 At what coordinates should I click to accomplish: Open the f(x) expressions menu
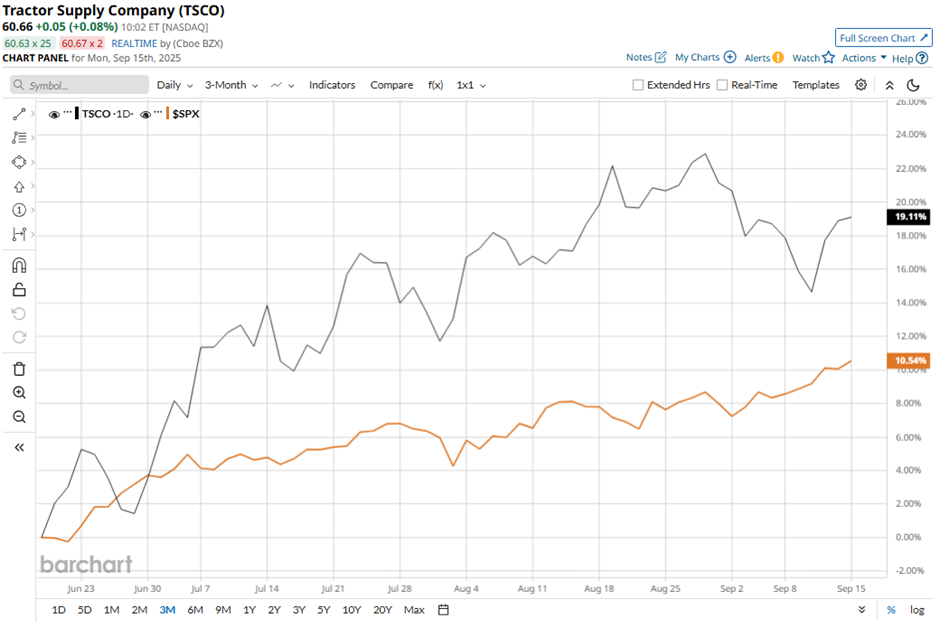[436, 85]
